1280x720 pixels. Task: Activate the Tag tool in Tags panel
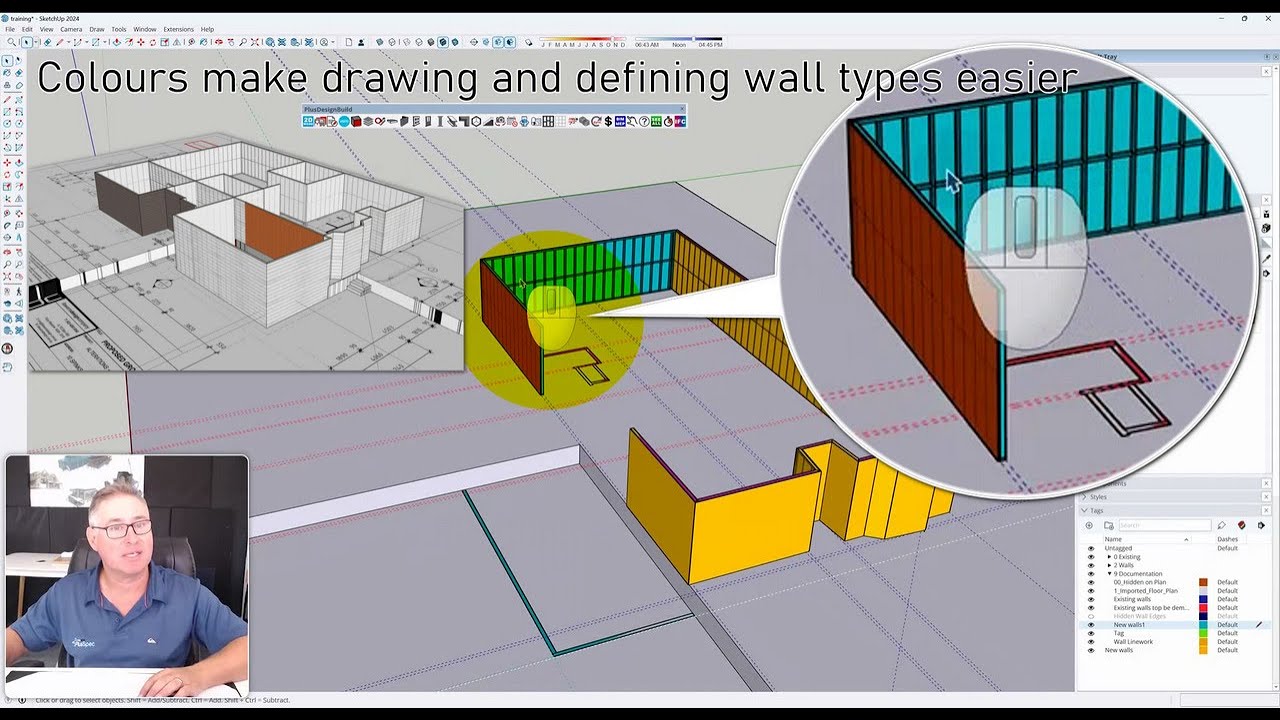pyautogui.click(x=1221, y=525)
